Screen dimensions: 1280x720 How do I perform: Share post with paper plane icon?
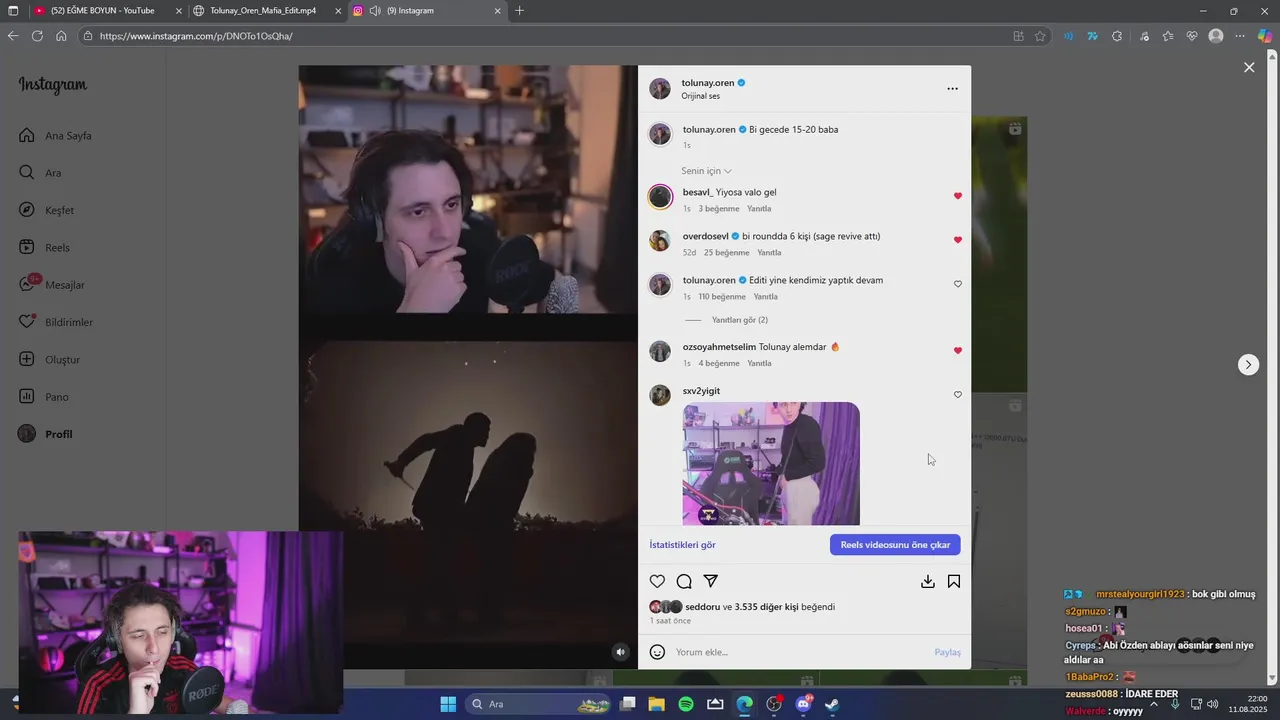pos(711,581)
